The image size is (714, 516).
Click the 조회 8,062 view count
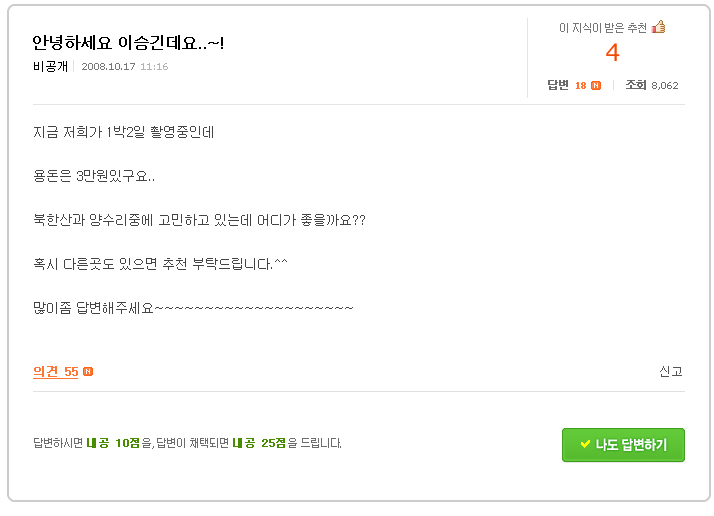tap(652, 85)
